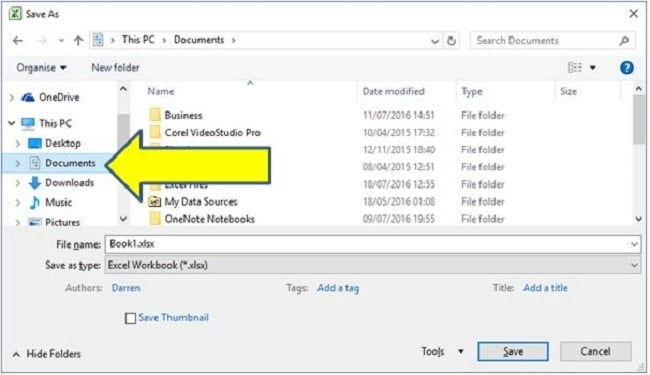Sort by Type column header
This screenshot has height=375, width=650.
point(472,92)
